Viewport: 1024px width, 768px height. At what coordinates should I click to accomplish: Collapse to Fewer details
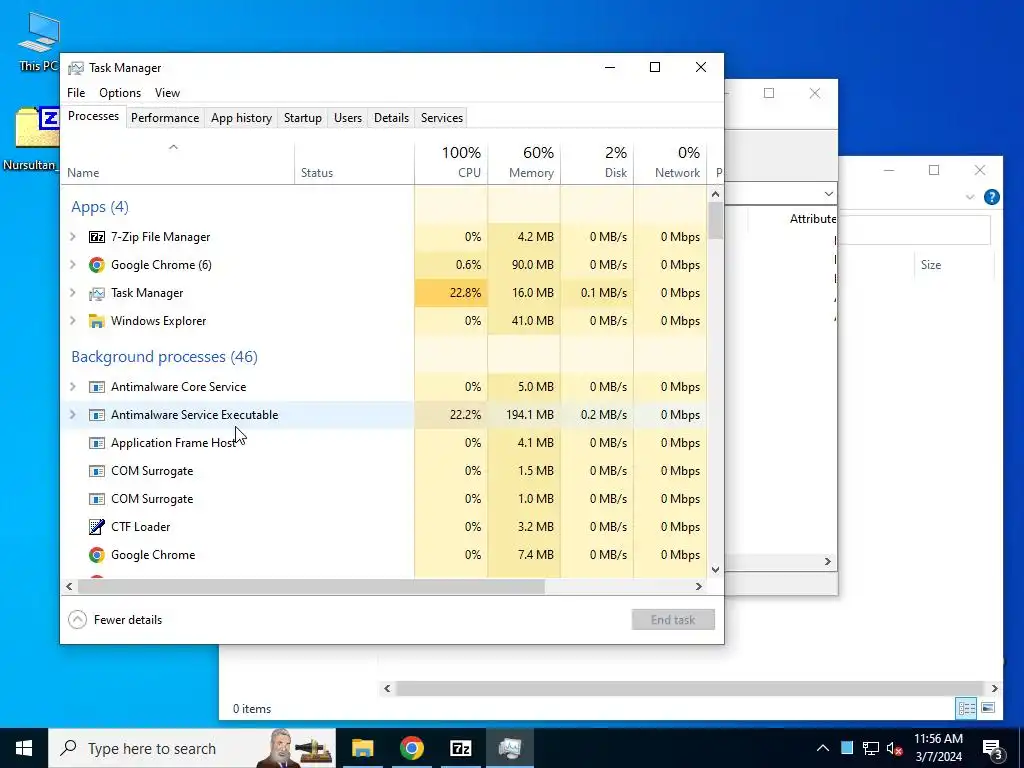pyautogui.click(x=115, y=620)
